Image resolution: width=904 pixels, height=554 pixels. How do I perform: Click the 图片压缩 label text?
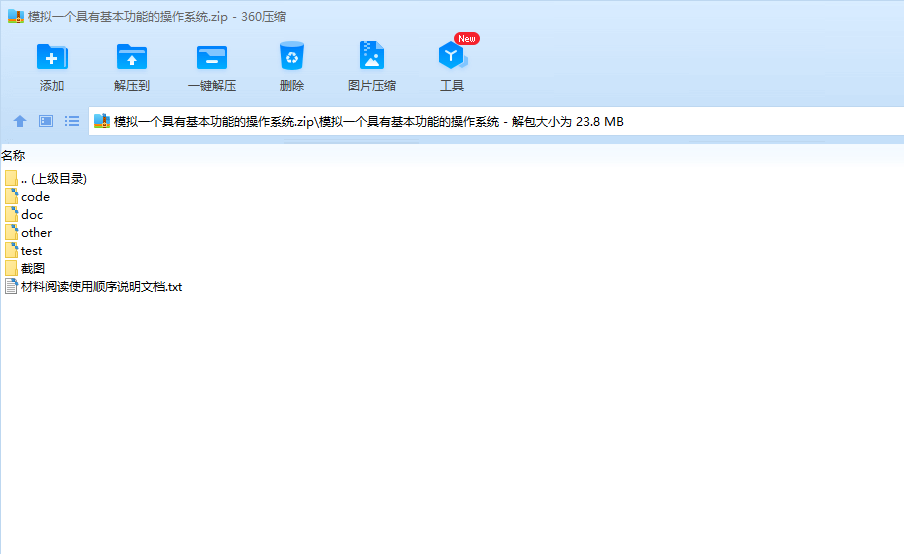click(372, 85)
